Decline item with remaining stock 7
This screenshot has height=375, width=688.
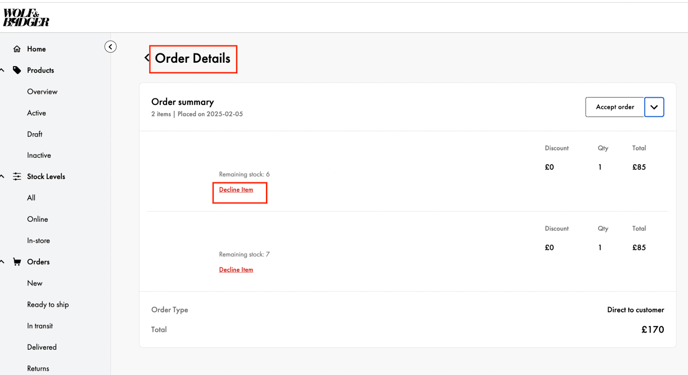coord(236,270)
